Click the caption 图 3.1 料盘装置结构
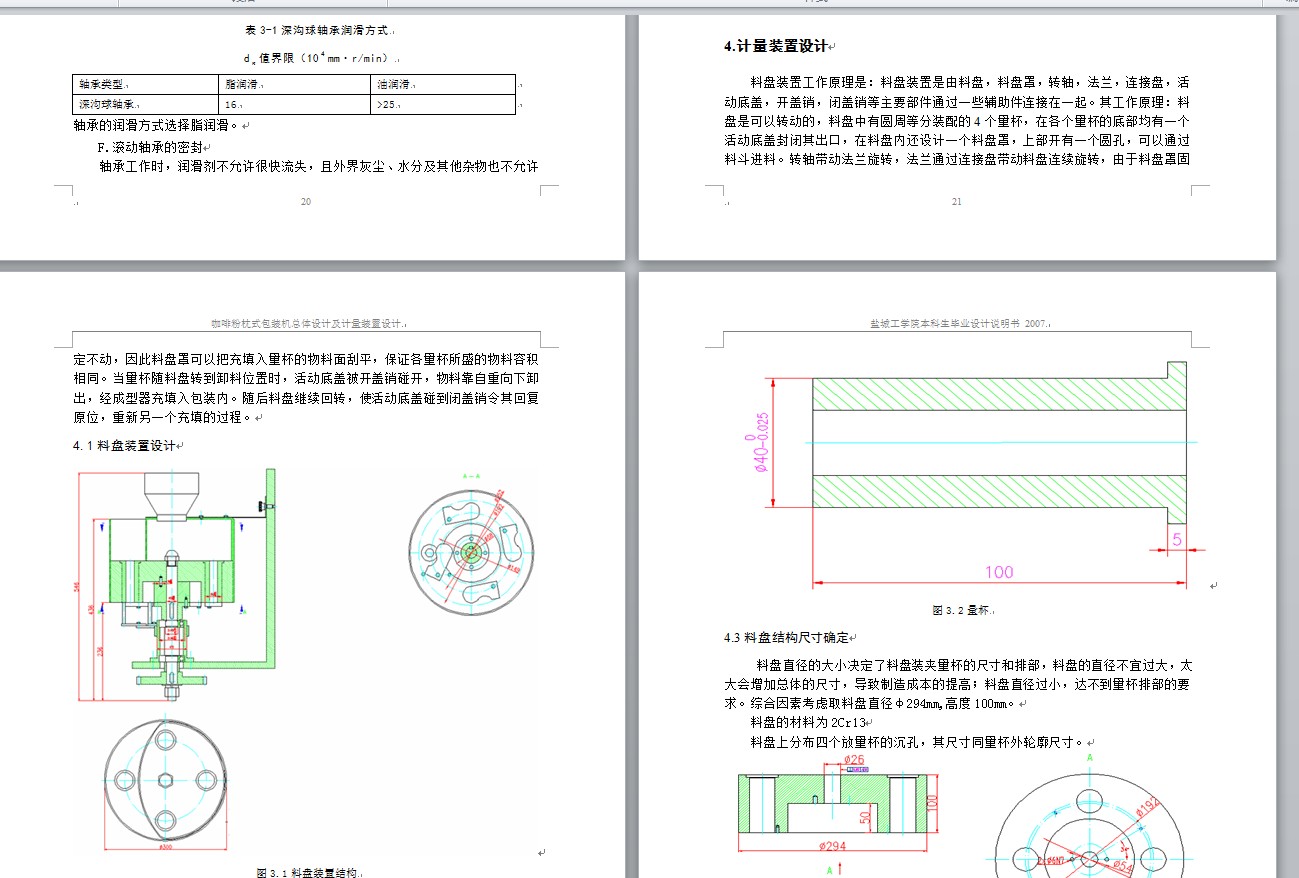 (309, 872)
